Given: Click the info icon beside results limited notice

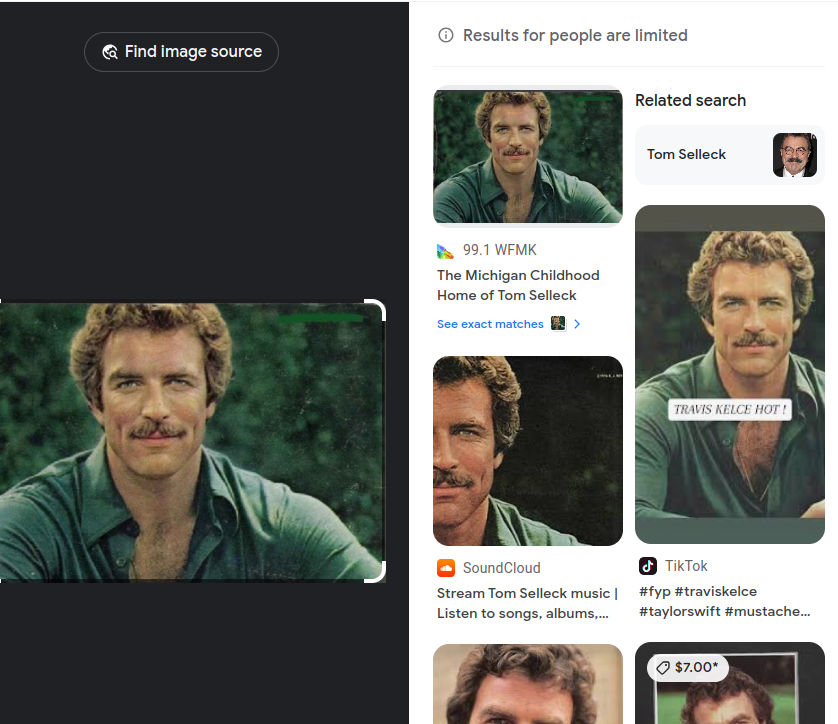Looking at the screenshot, I should [446, 35].
